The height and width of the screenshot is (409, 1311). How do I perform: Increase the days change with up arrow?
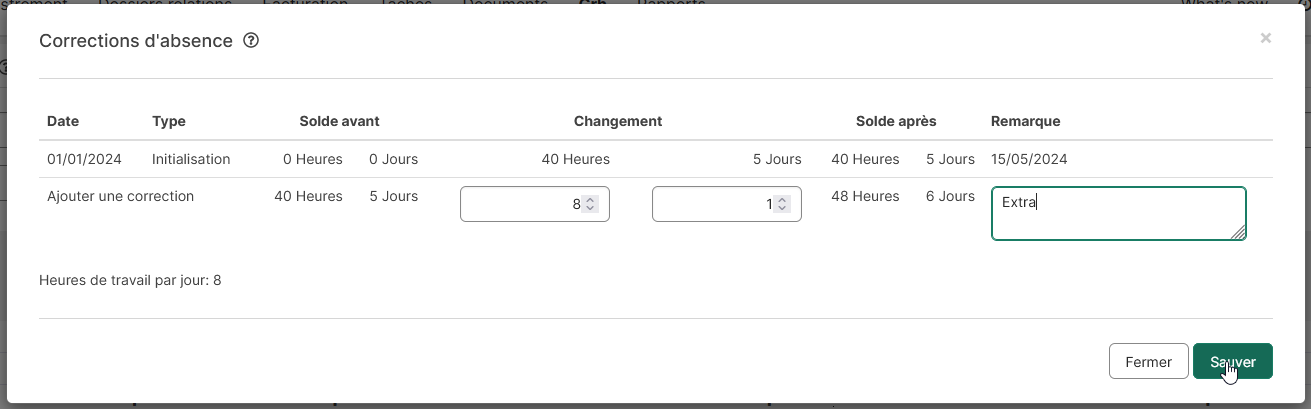click(x=782, y=200)
